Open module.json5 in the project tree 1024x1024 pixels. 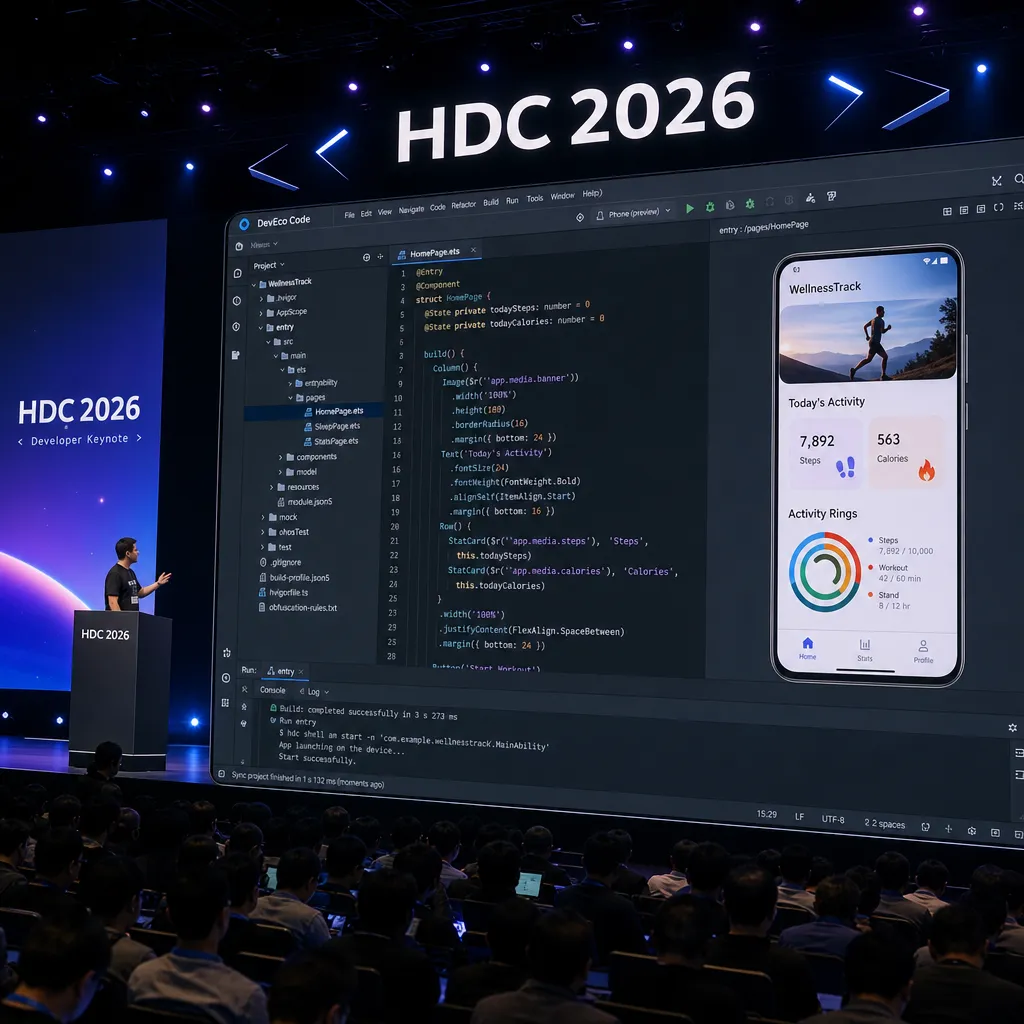click(305, 502)
